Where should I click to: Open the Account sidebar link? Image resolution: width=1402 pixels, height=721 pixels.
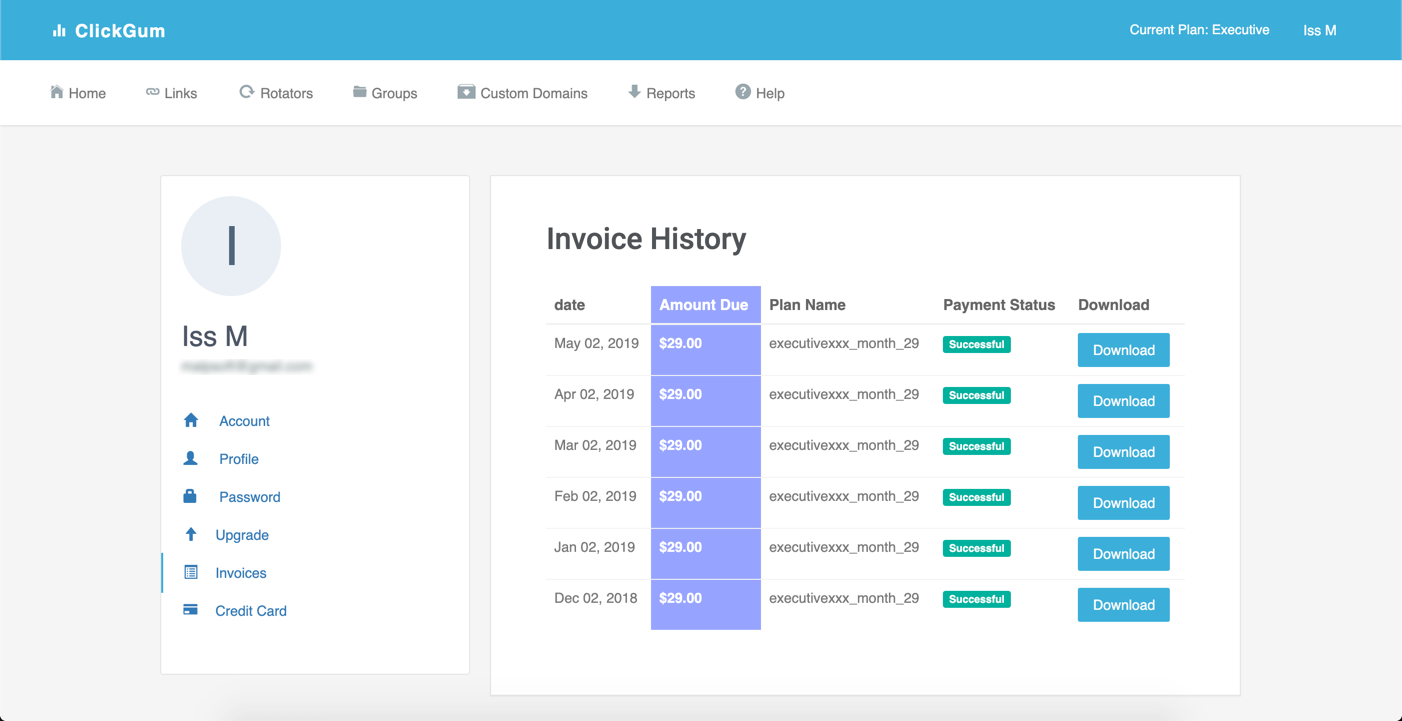tap(245, 421)
